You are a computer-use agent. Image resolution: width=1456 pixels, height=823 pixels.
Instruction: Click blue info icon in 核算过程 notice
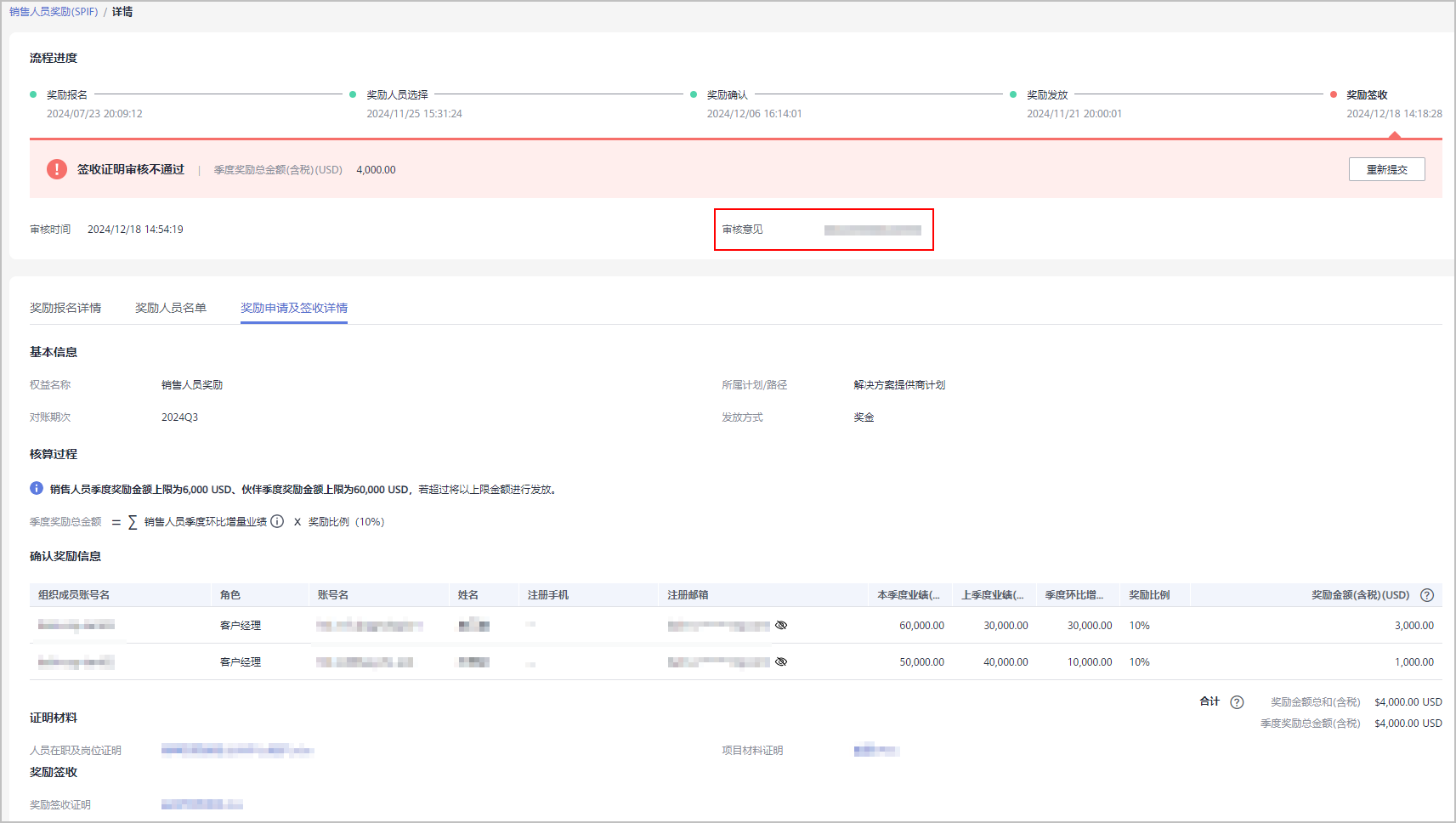click(37, 489)
